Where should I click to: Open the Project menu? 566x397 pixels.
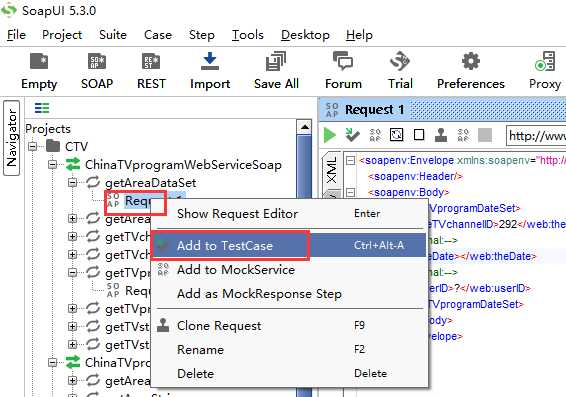click(x=62, y=35)
